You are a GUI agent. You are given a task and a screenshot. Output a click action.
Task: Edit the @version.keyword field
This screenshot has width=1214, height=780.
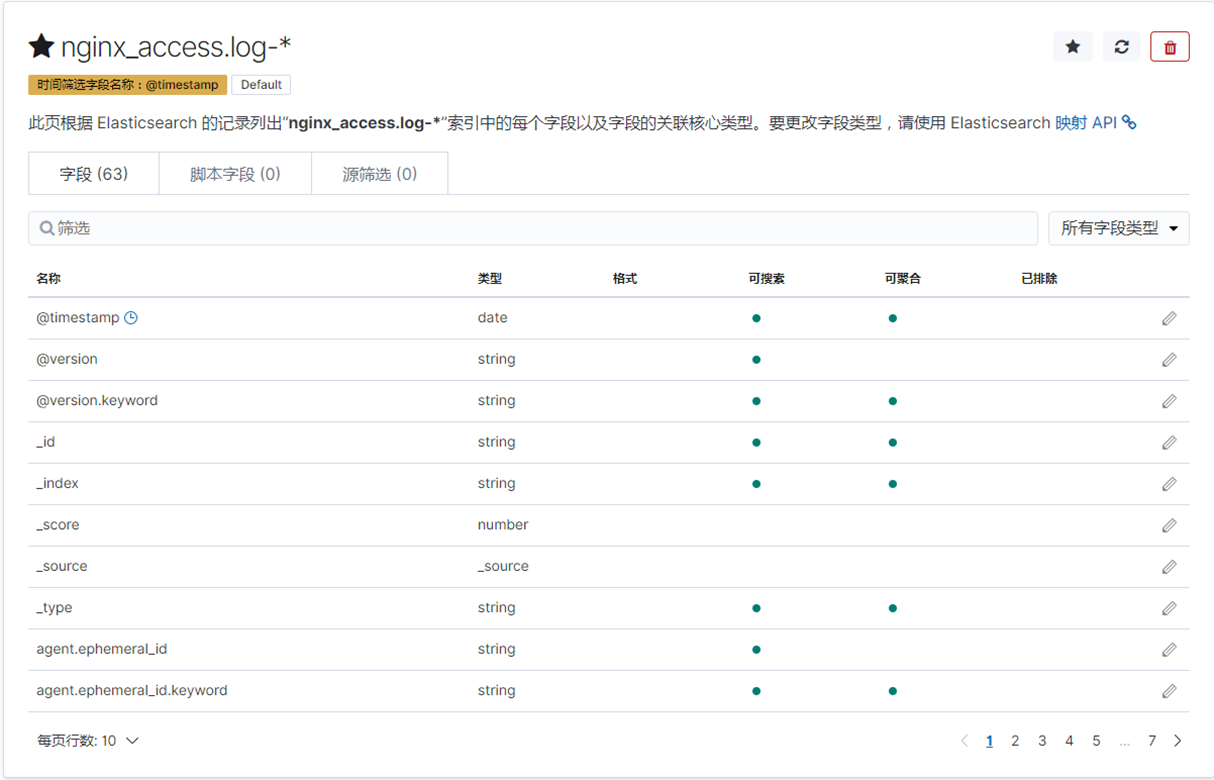click(1169, 401)
